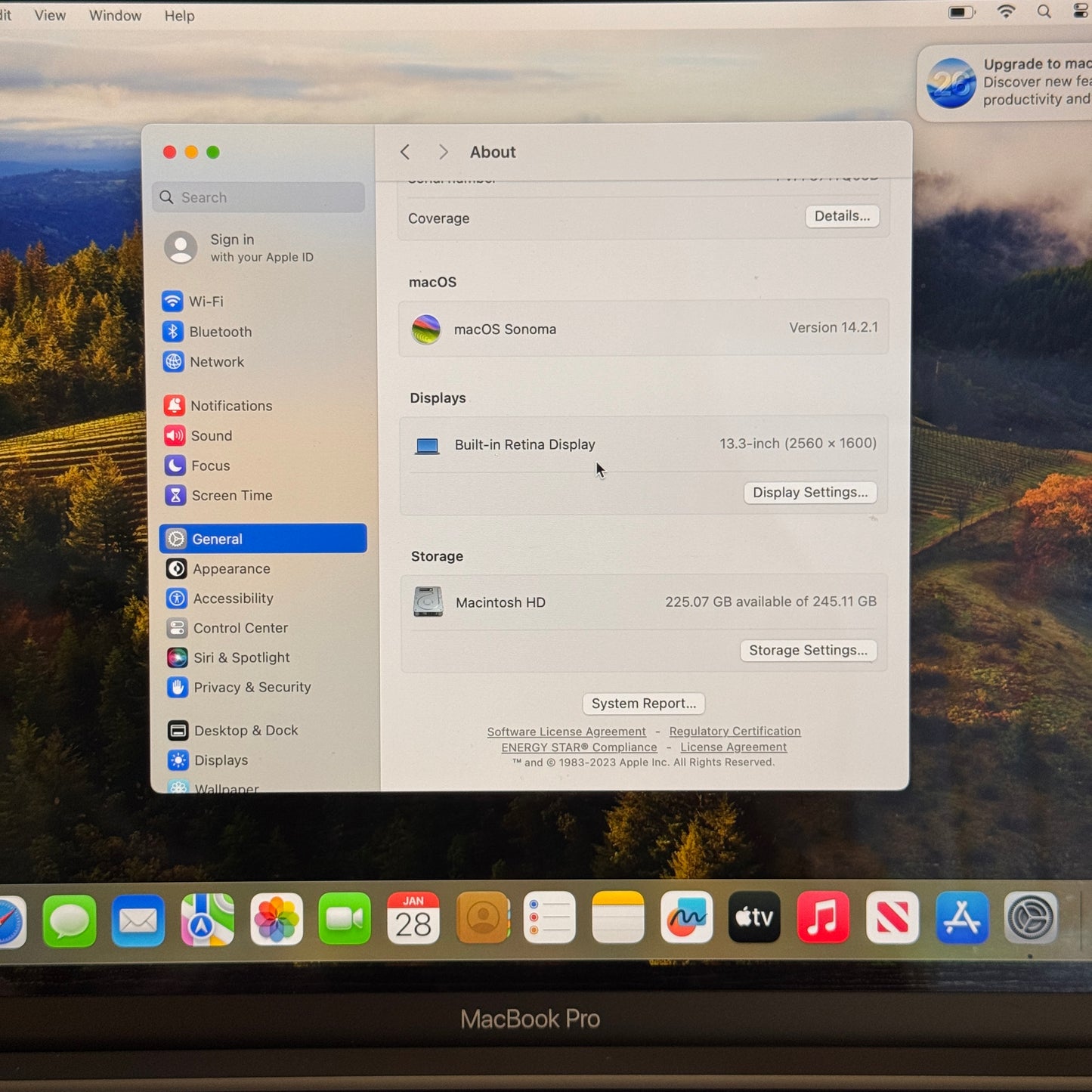Open Regulatory Certification link

tap(735, 731)
